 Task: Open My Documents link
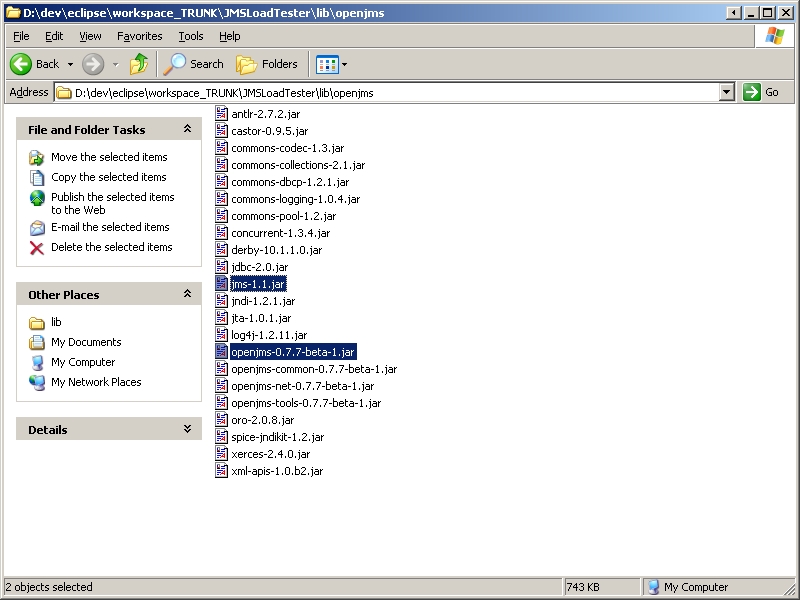(86, 342)
